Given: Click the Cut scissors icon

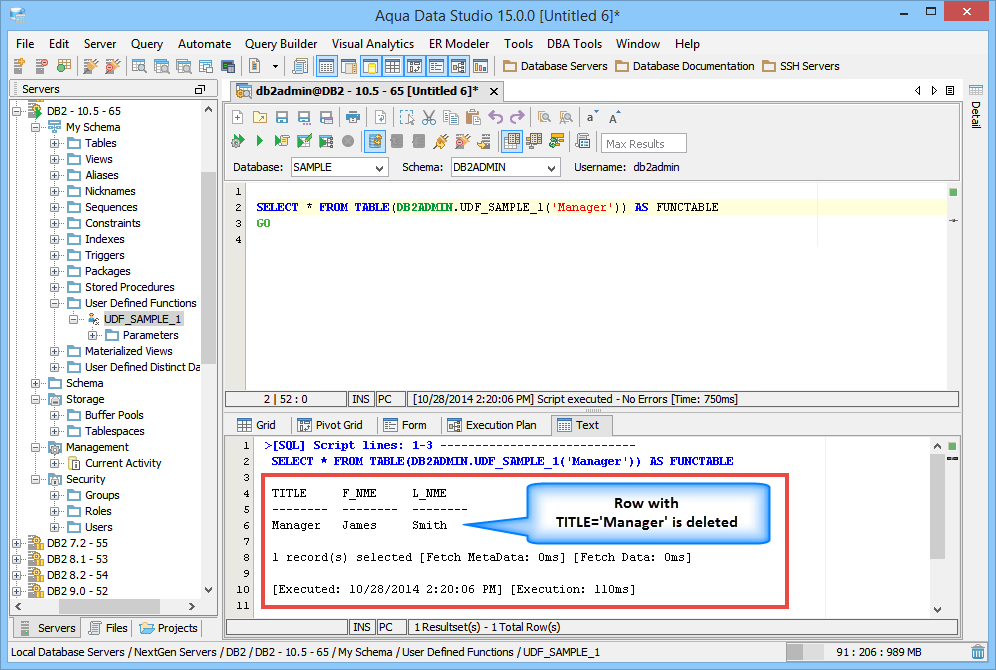Looking at the screenshot, I should tap(428, 117).
